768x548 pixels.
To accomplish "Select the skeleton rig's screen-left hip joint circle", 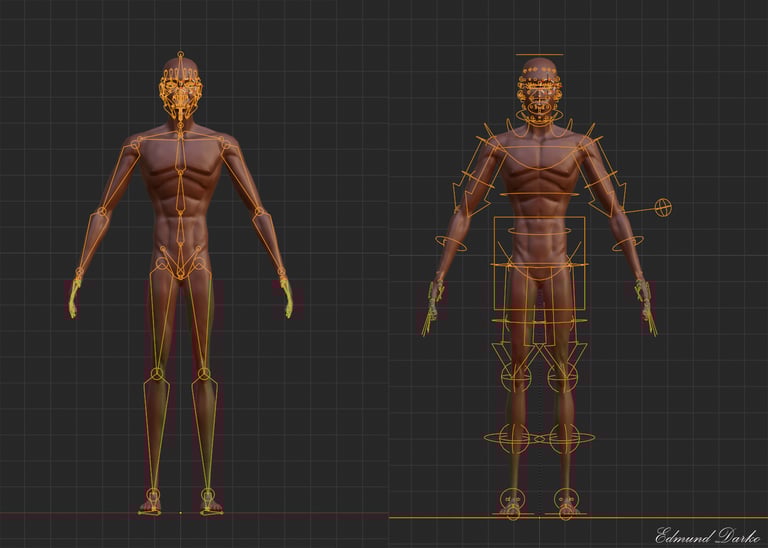I will click(162, 264).
